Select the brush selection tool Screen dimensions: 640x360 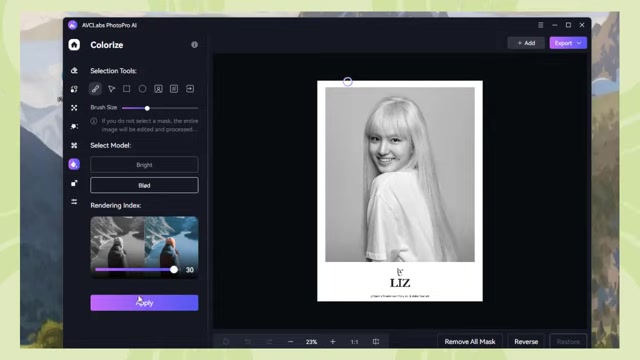tap(95, 89)
